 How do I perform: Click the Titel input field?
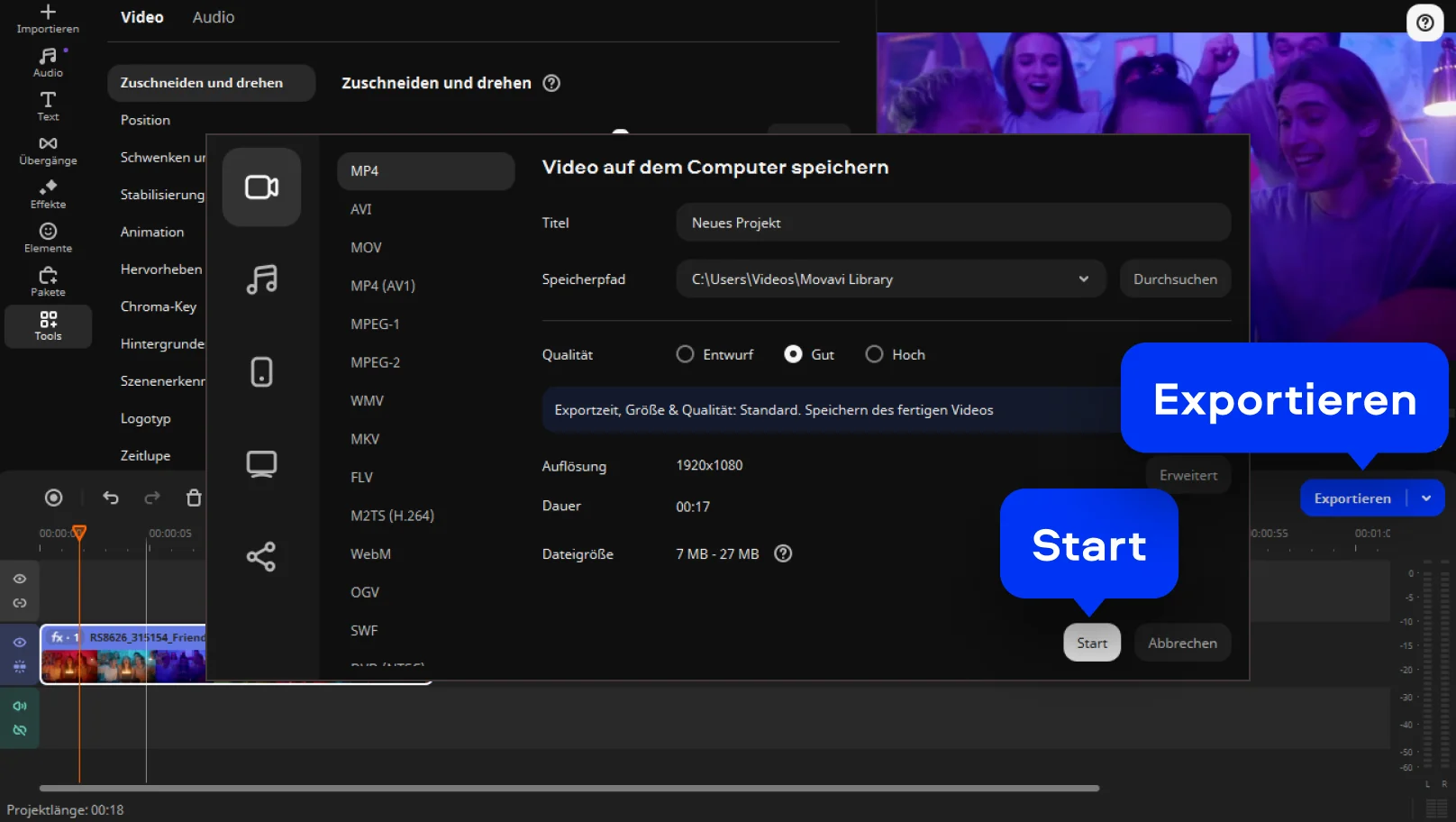tap(952, 223)
